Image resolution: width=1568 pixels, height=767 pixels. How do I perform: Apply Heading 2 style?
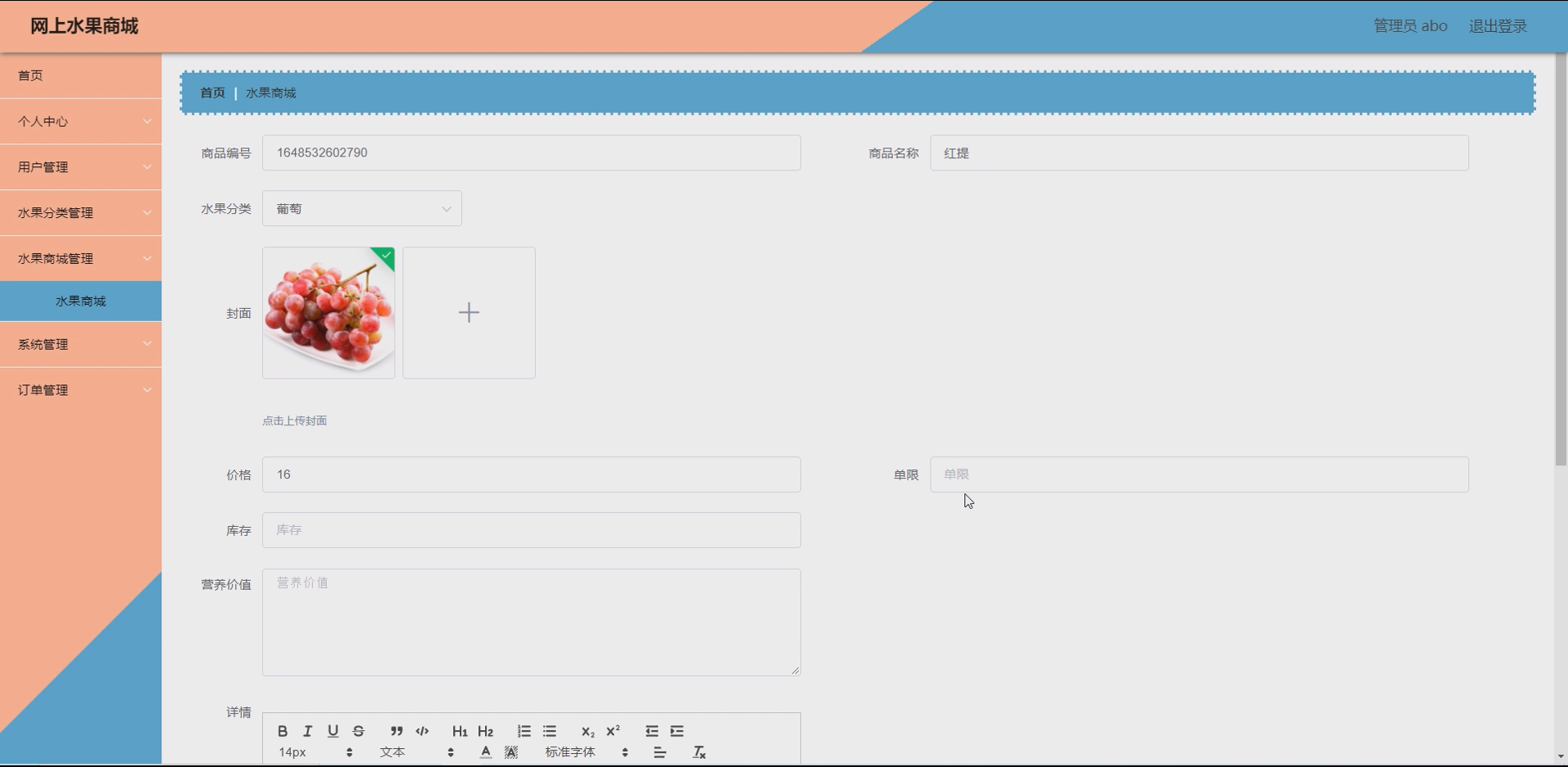[486, 731]
